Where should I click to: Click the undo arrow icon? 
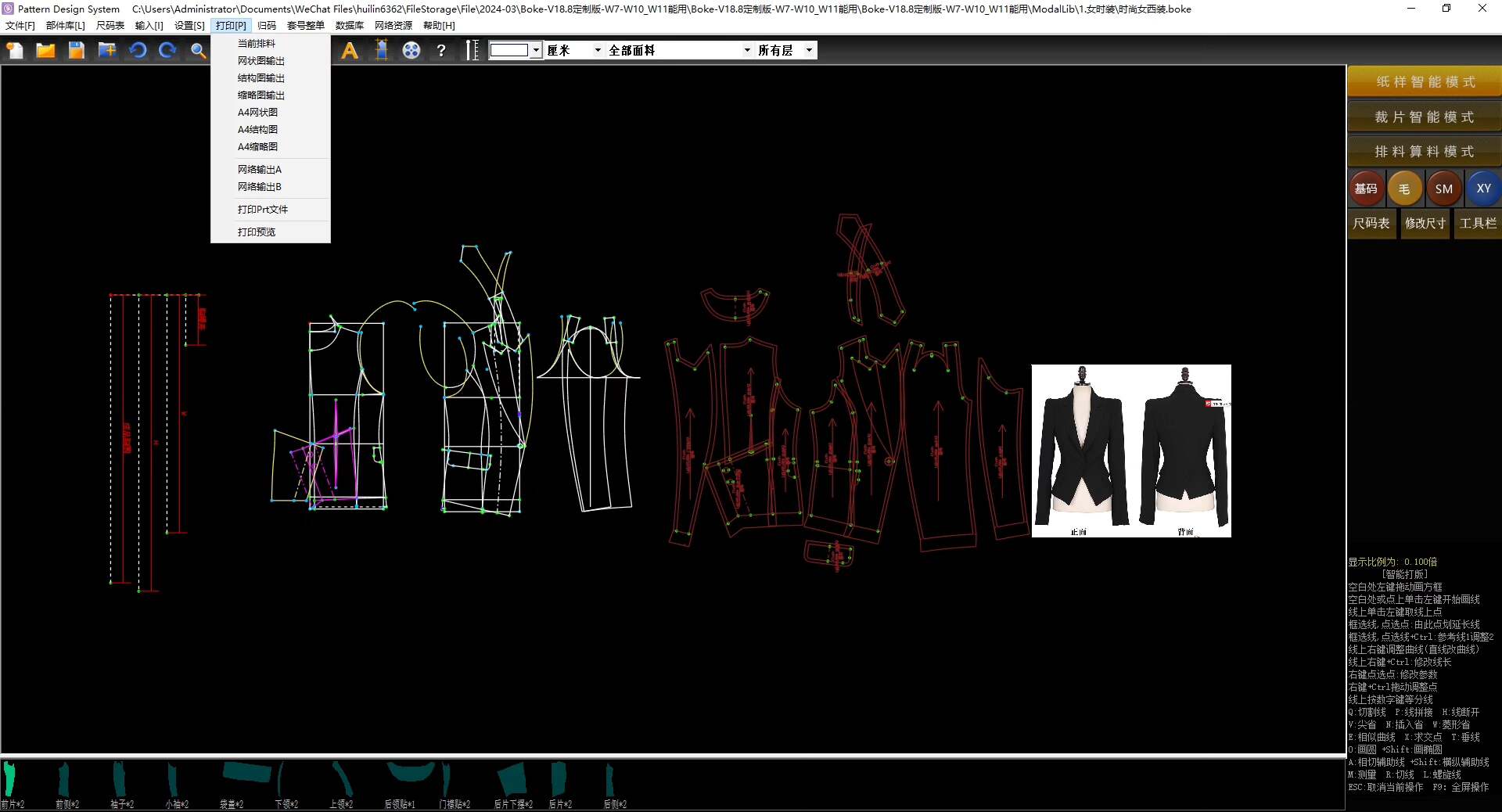pyautogui.click(x=138, y=51)
